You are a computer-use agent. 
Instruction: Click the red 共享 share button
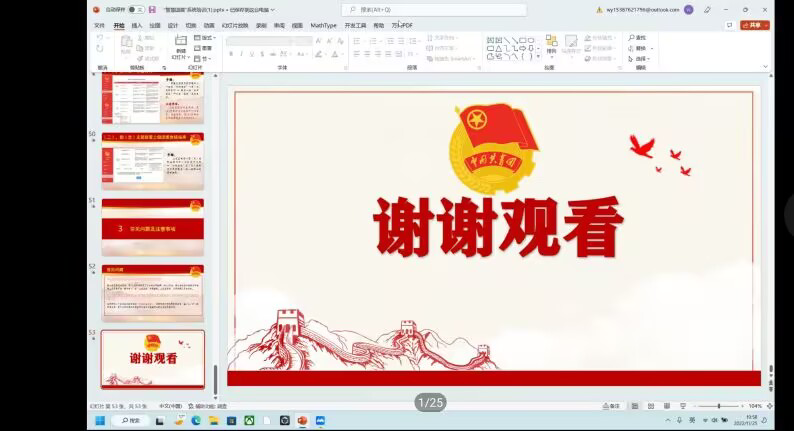click(755, 25)
